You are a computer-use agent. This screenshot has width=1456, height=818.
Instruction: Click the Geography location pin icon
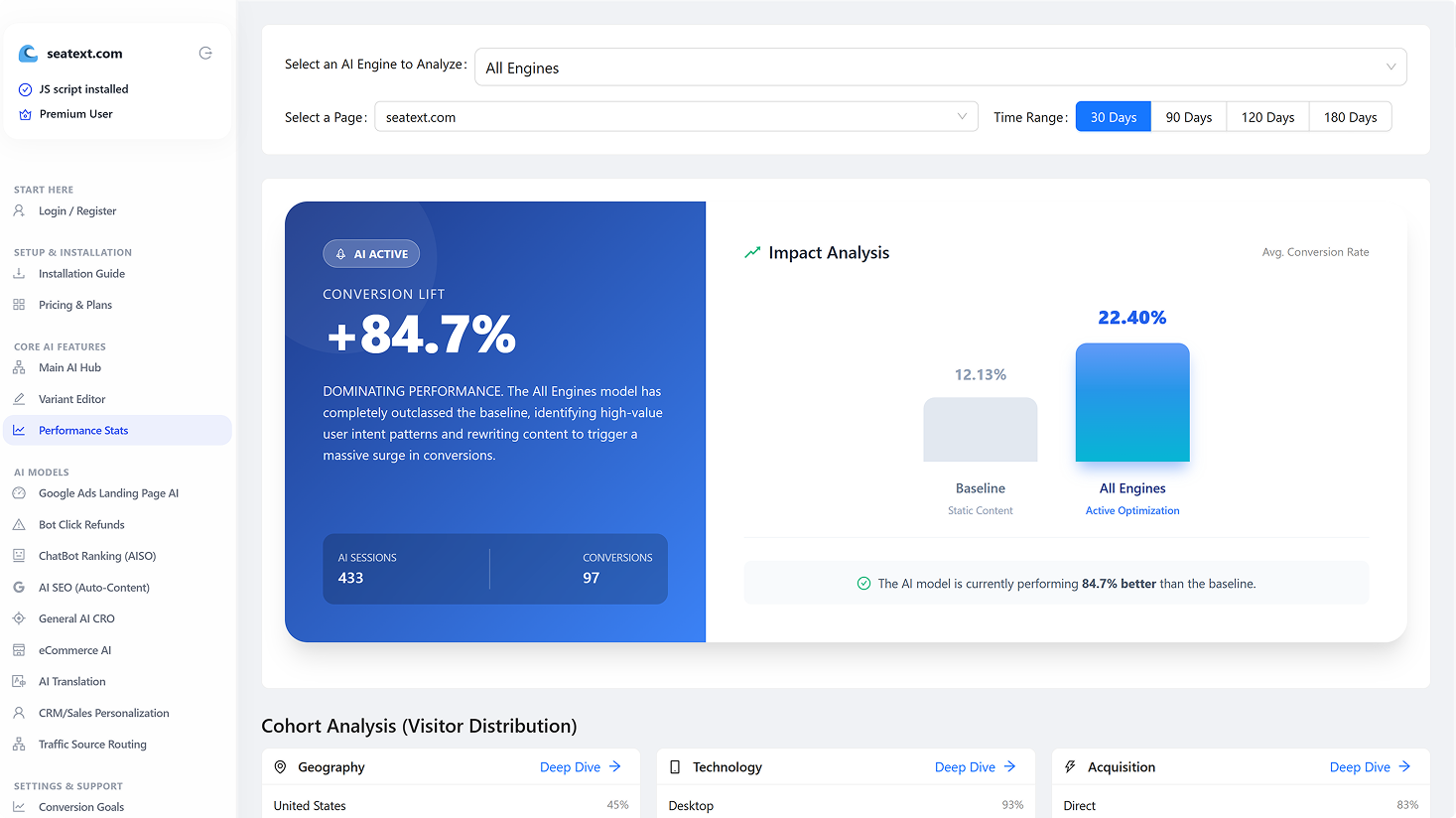click(x=280, y=766)
